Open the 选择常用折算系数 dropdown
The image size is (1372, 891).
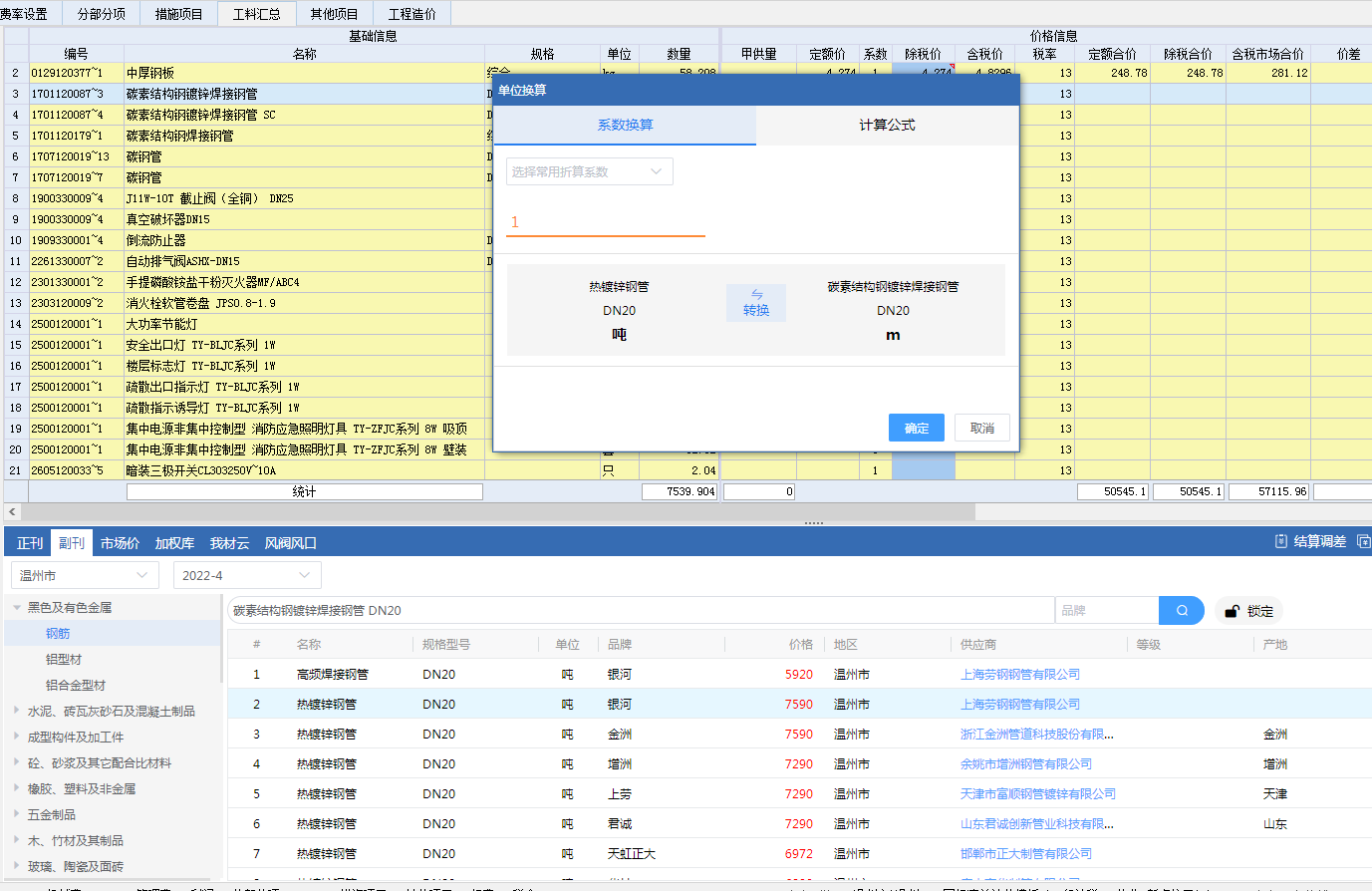point(589,171)
